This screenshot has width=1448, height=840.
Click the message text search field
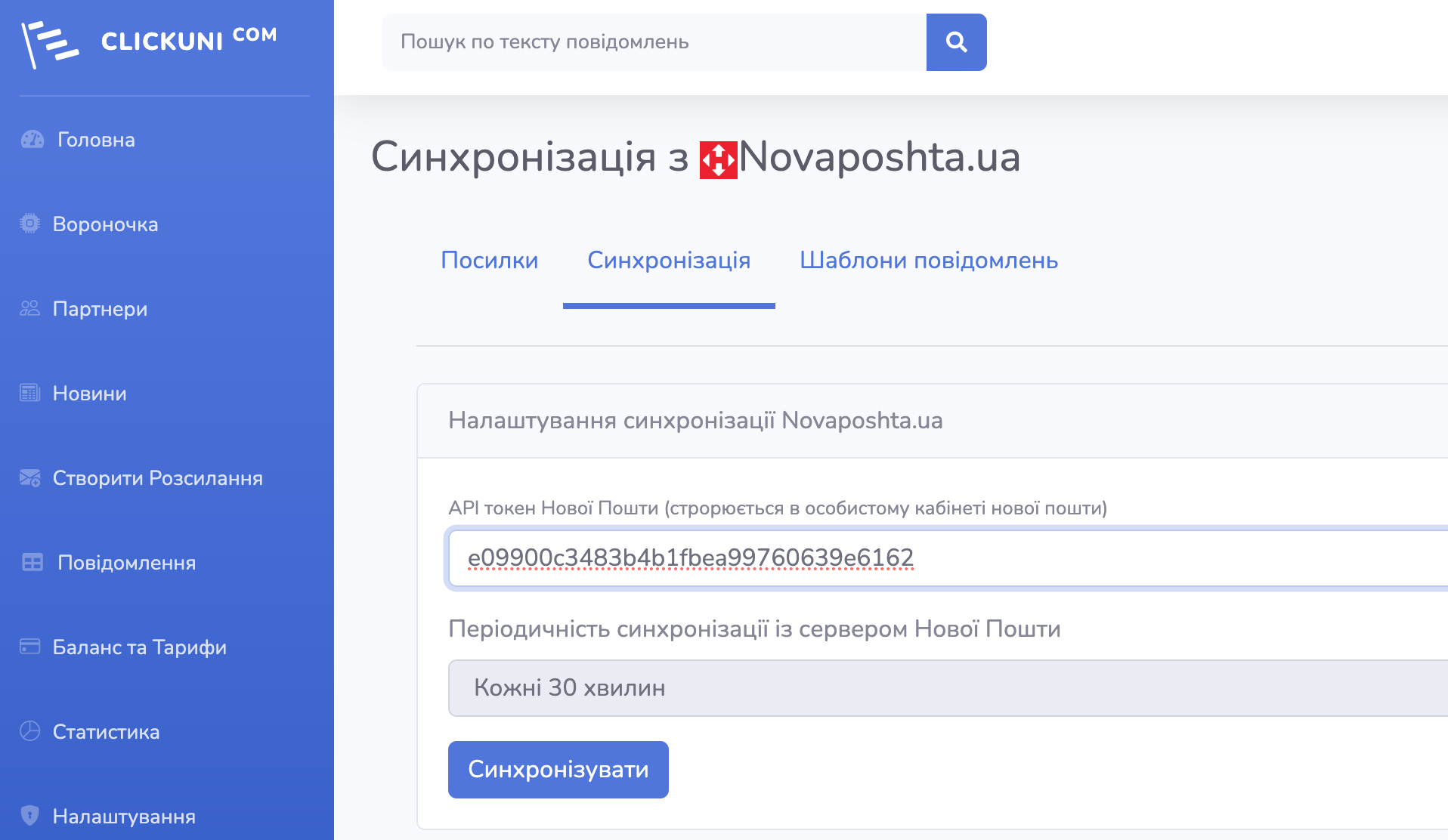pos(654,42)
